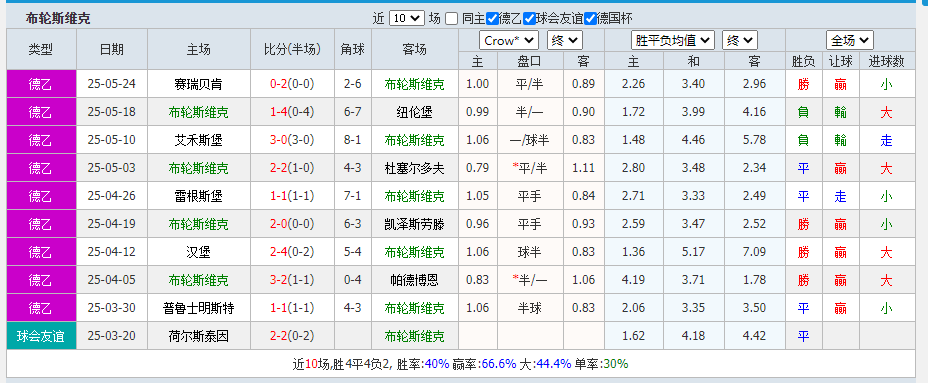Open home team 雷根斯堡
928x383 pixels.
(x=198, y=196)
